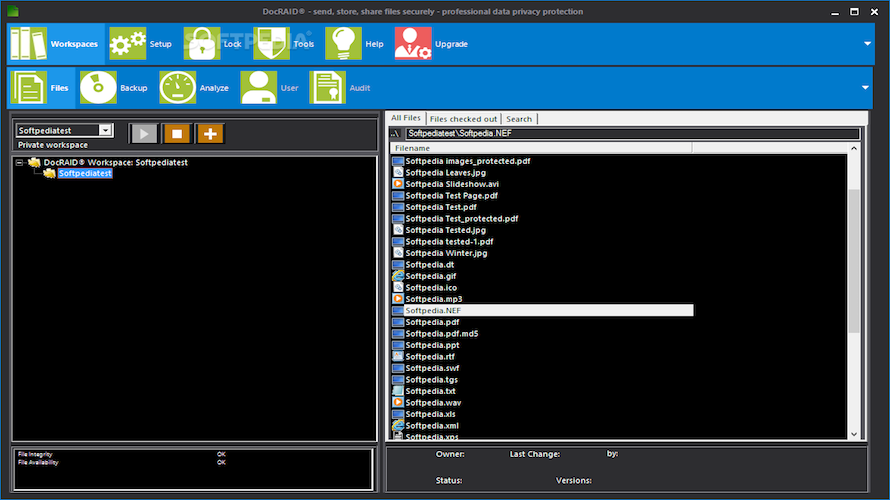Open the Tools shield icon
Screen dimensions: 890x500
pyautogui.click(x=271, y=44)
